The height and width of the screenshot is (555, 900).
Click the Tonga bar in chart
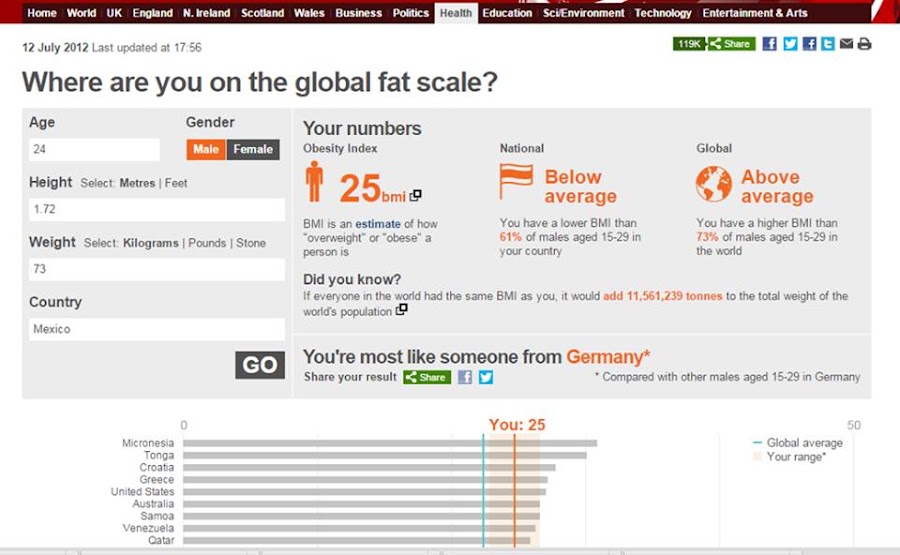[385, 455]
